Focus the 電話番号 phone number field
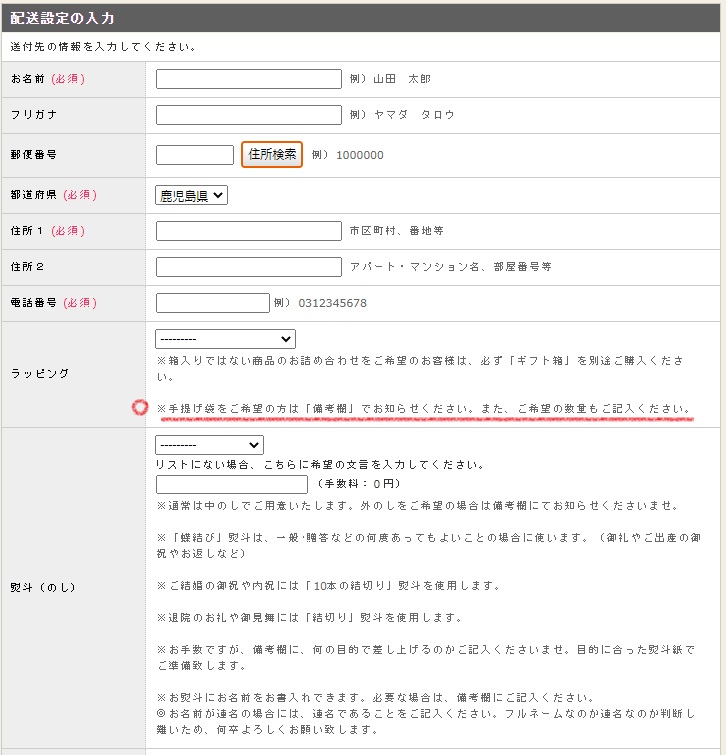This screenshot has height=755, width=726. [212, 303]
